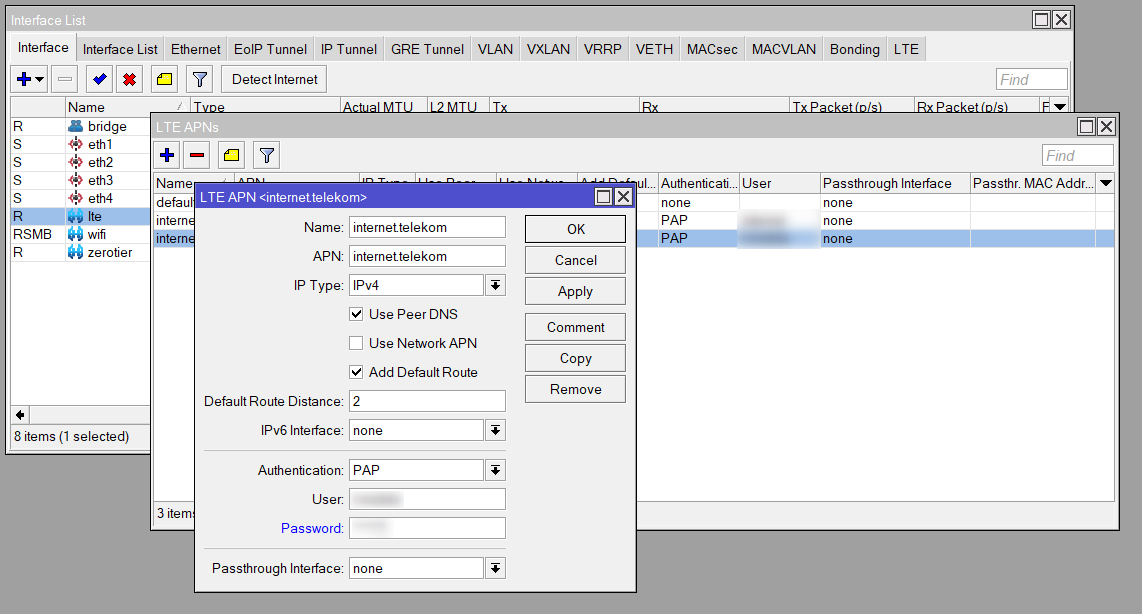
Task: Click the yellow comment icon in Interface List toolbar
Action: (x=165, y=79)
